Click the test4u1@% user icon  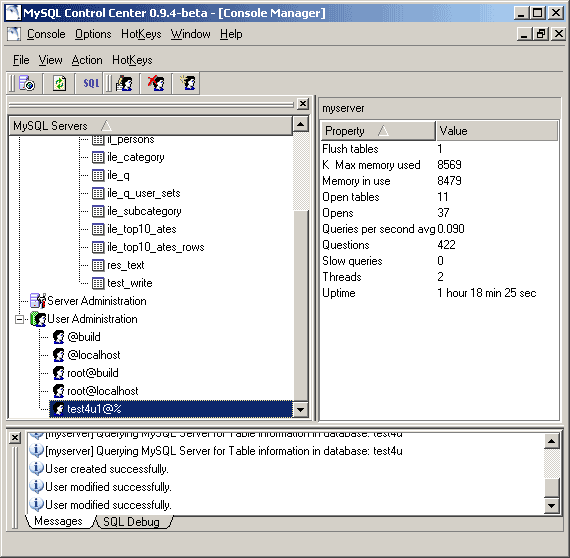tap(58, 409)
